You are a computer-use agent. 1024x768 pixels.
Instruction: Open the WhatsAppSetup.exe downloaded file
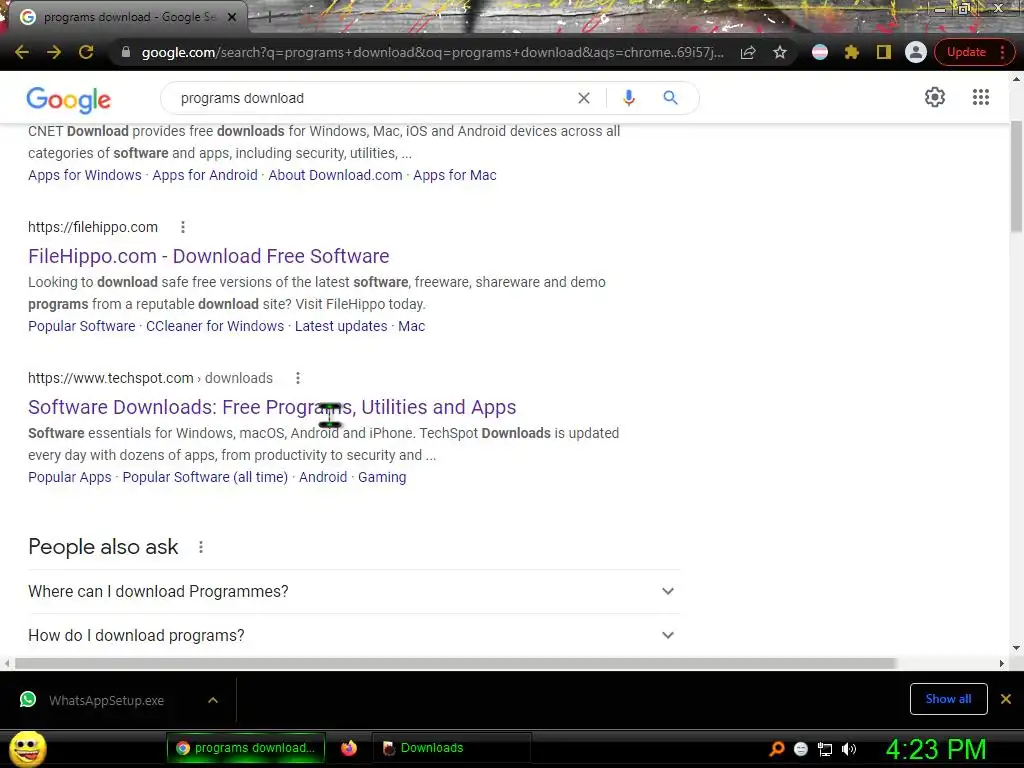(106, 700)
